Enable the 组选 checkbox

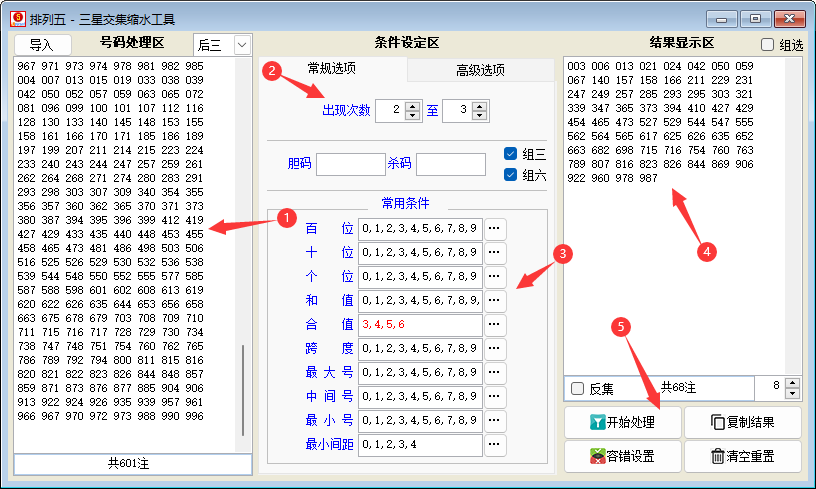(x=768, y=44)
